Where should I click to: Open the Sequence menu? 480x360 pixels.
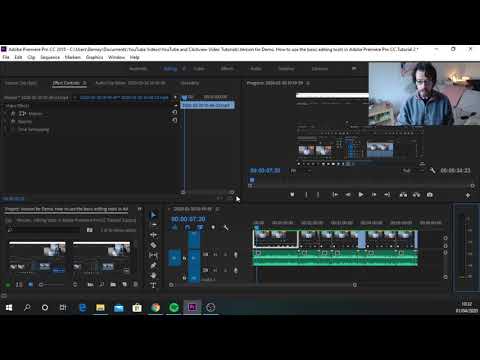50,57
